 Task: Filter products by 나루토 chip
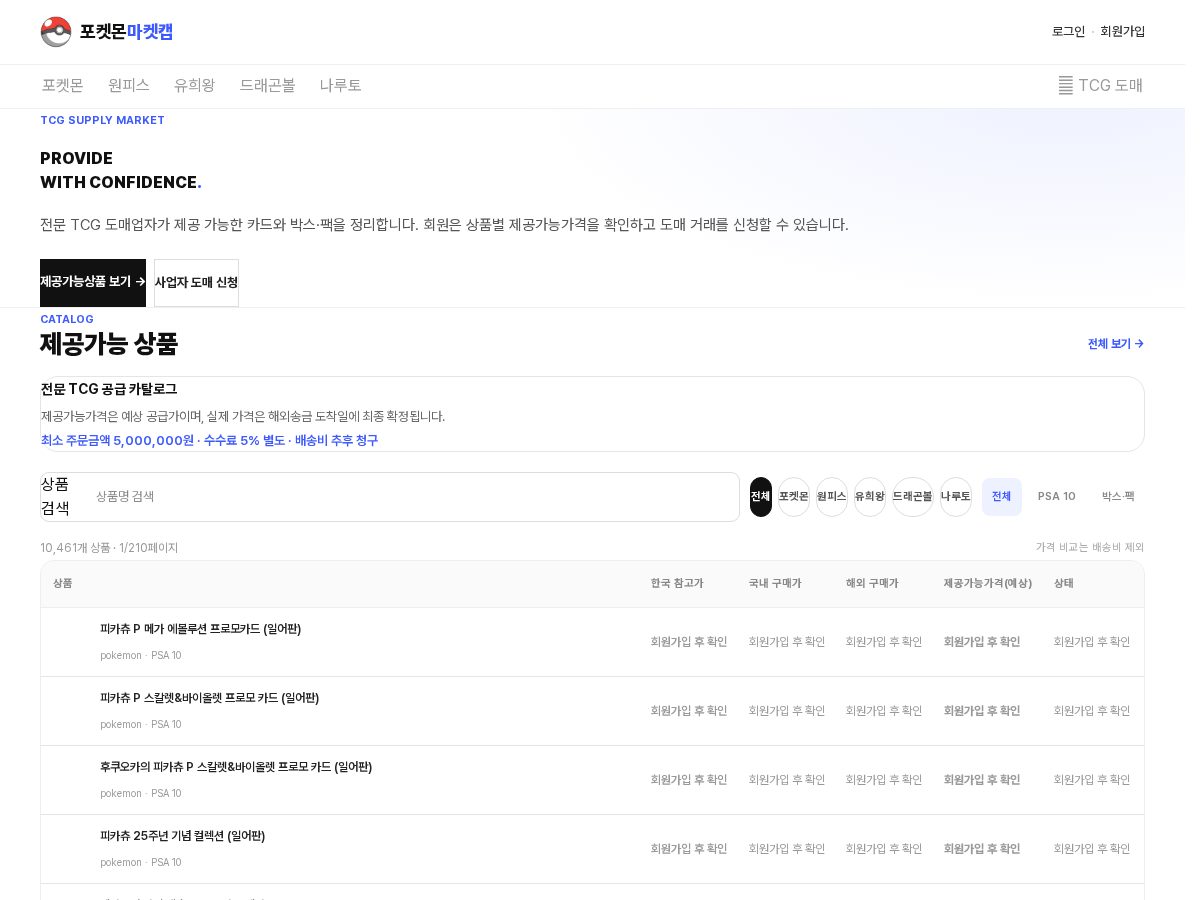tap(956, 497)
